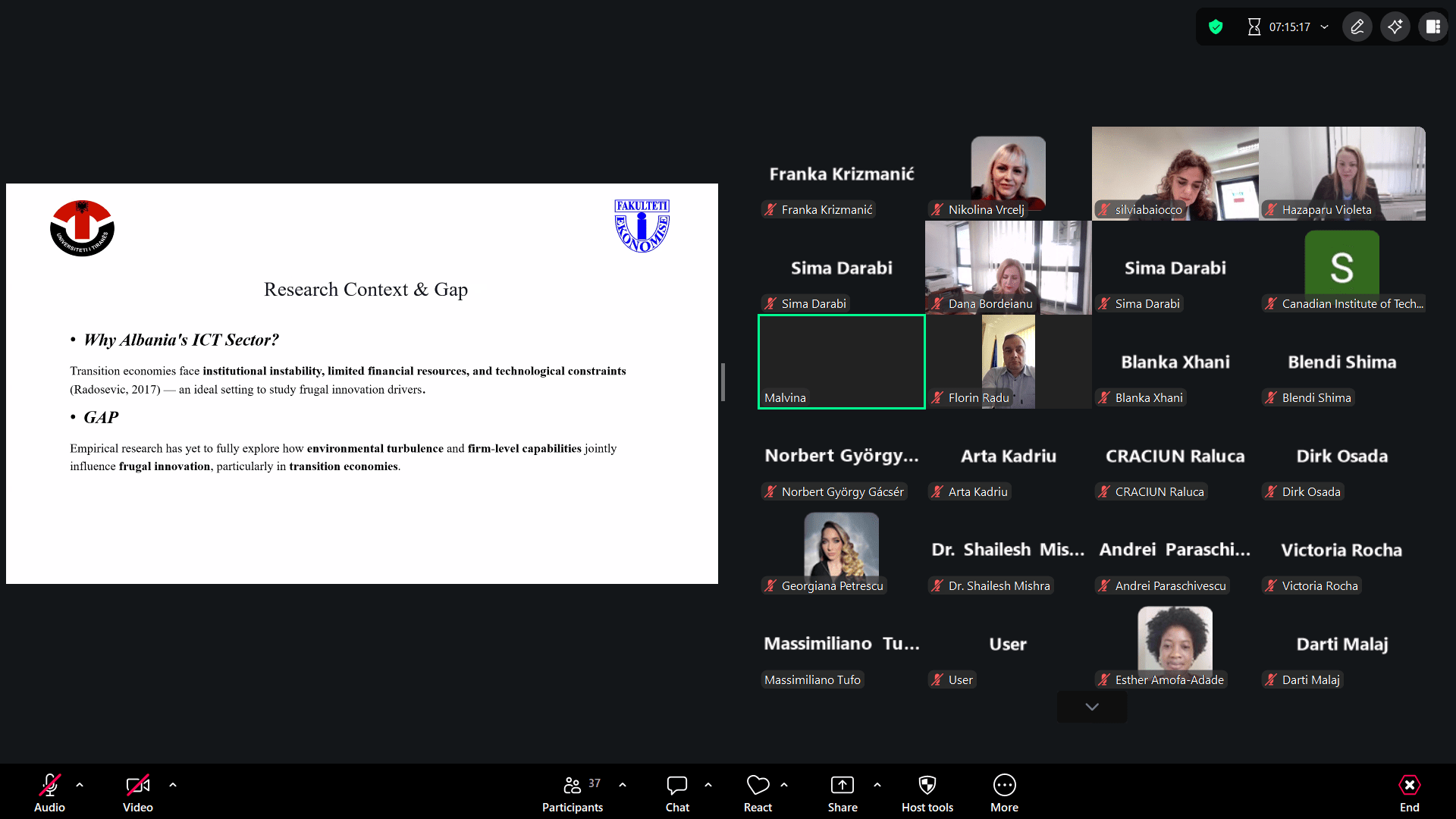1456x819 pixels.
Task: Turn on camera with Video button
Action: click(137, 793)
